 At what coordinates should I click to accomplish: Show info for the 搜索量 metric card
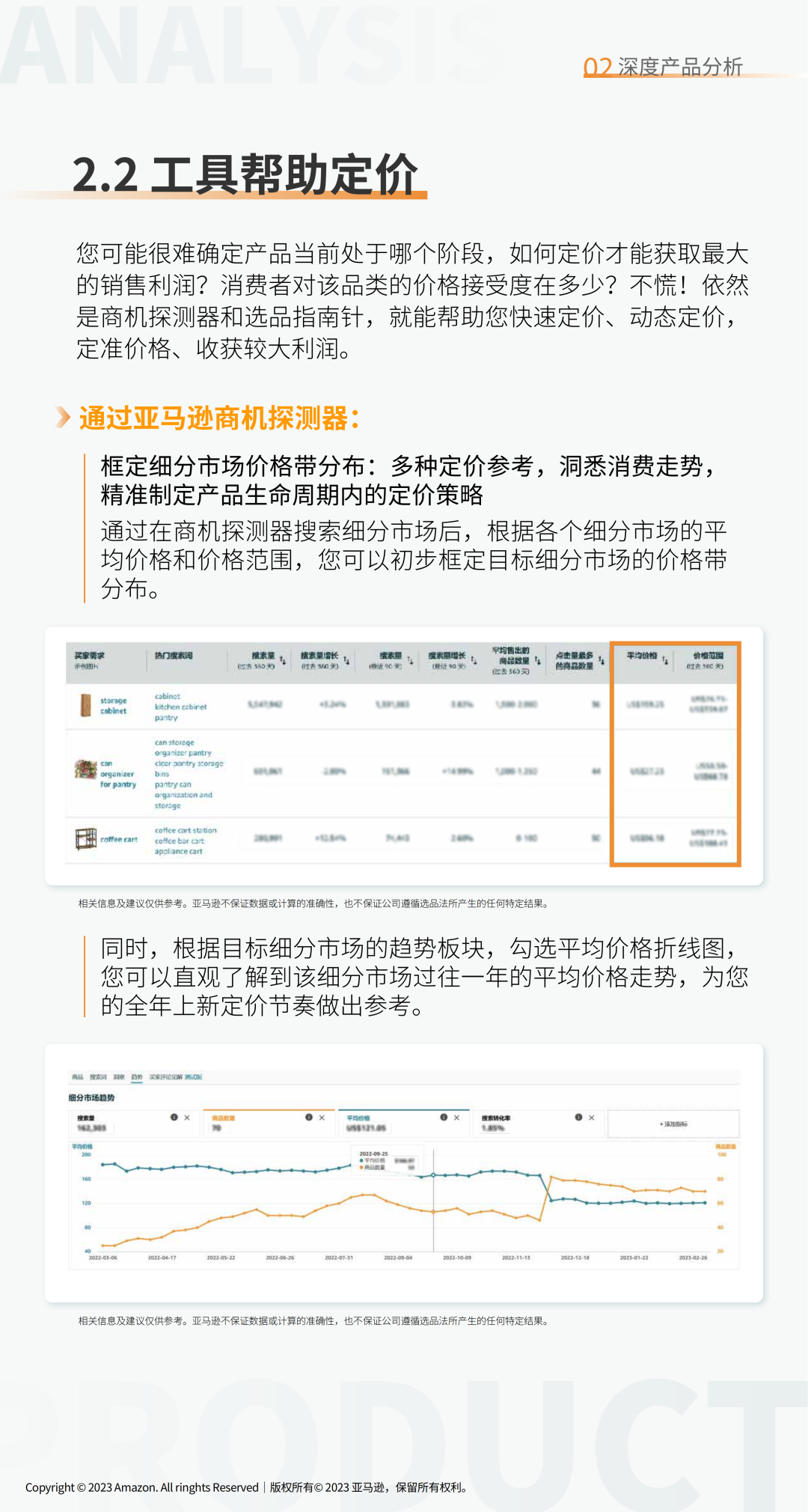point(174,1118)
